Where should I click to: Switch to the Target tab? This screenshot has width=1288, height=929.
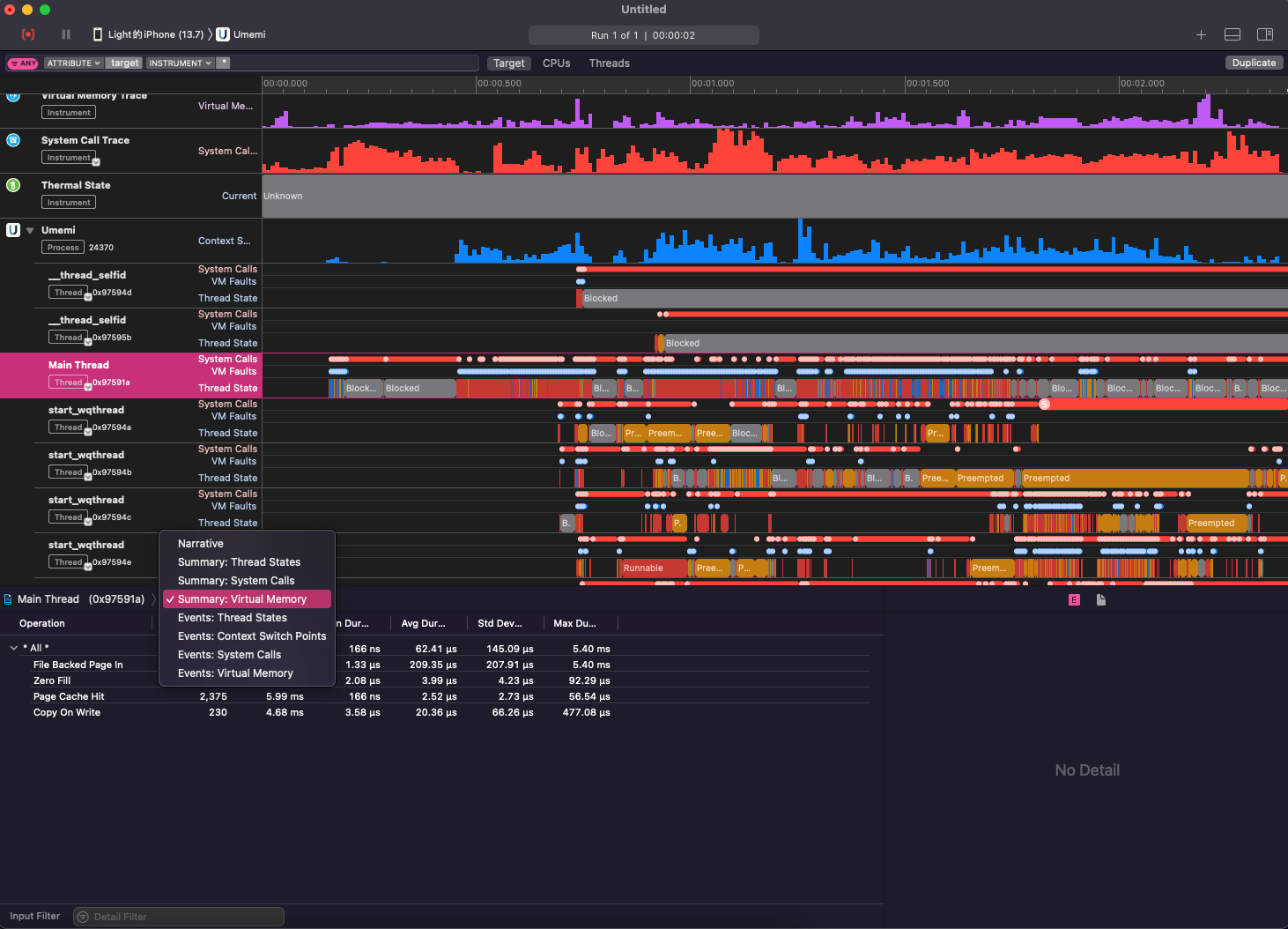508,63
